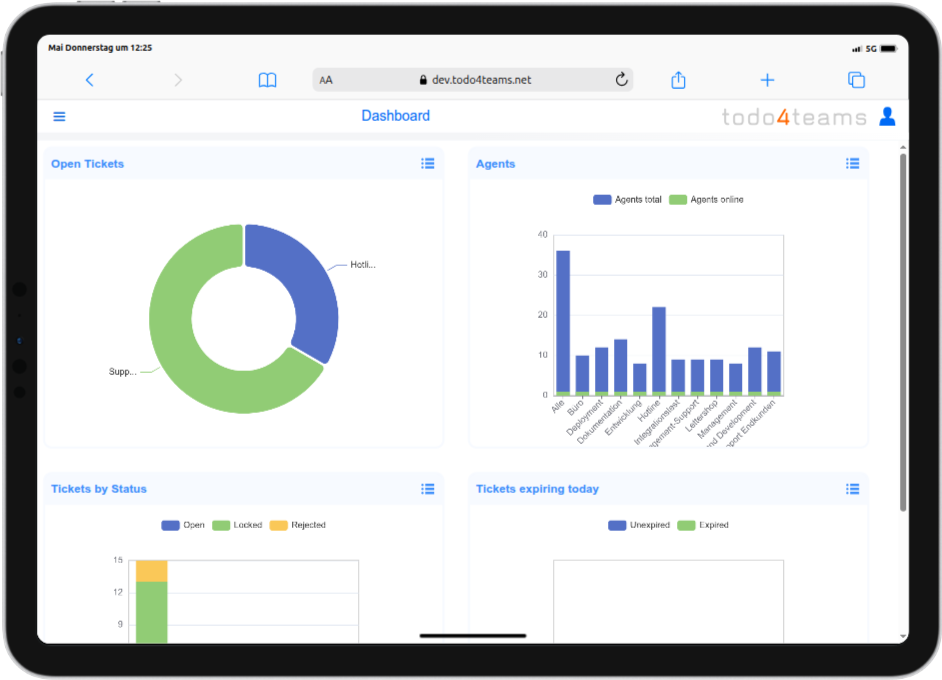The width and height of the screenshot is (942, 680).
Task: Click the Tickets expiring today heading
Action: pos(537,489)
